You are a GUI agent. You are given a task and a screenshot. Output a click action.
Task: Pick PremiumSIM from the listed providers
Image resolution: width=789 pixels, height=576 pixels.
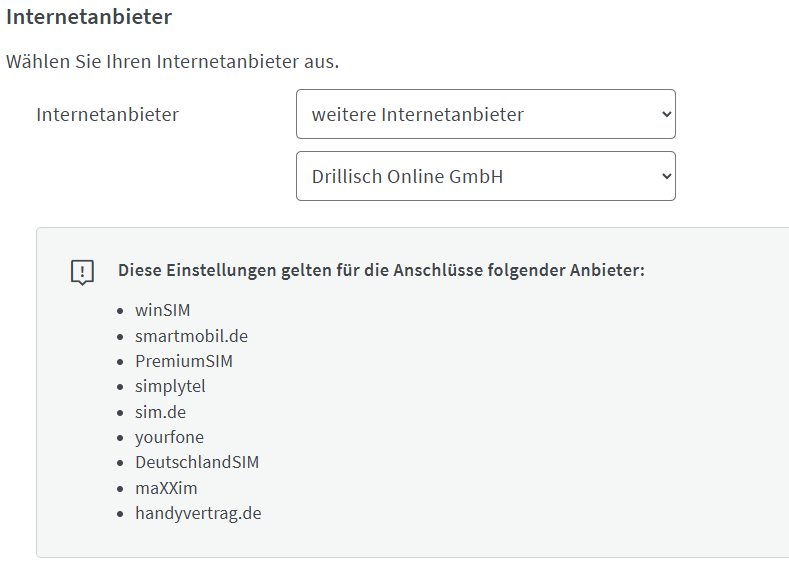click(184, 361)
